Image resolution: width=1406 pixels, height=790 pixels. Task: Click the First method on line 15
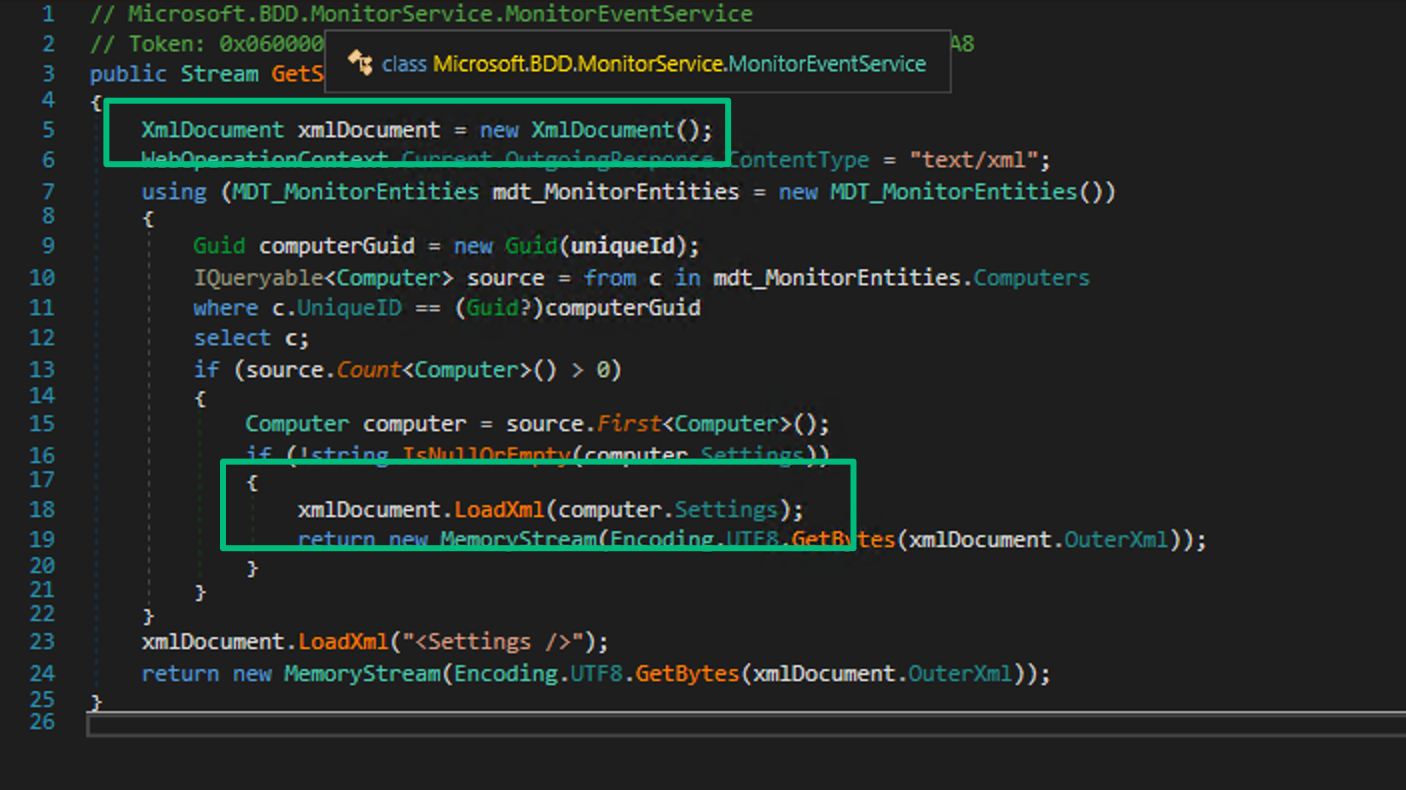pos(629,423)
